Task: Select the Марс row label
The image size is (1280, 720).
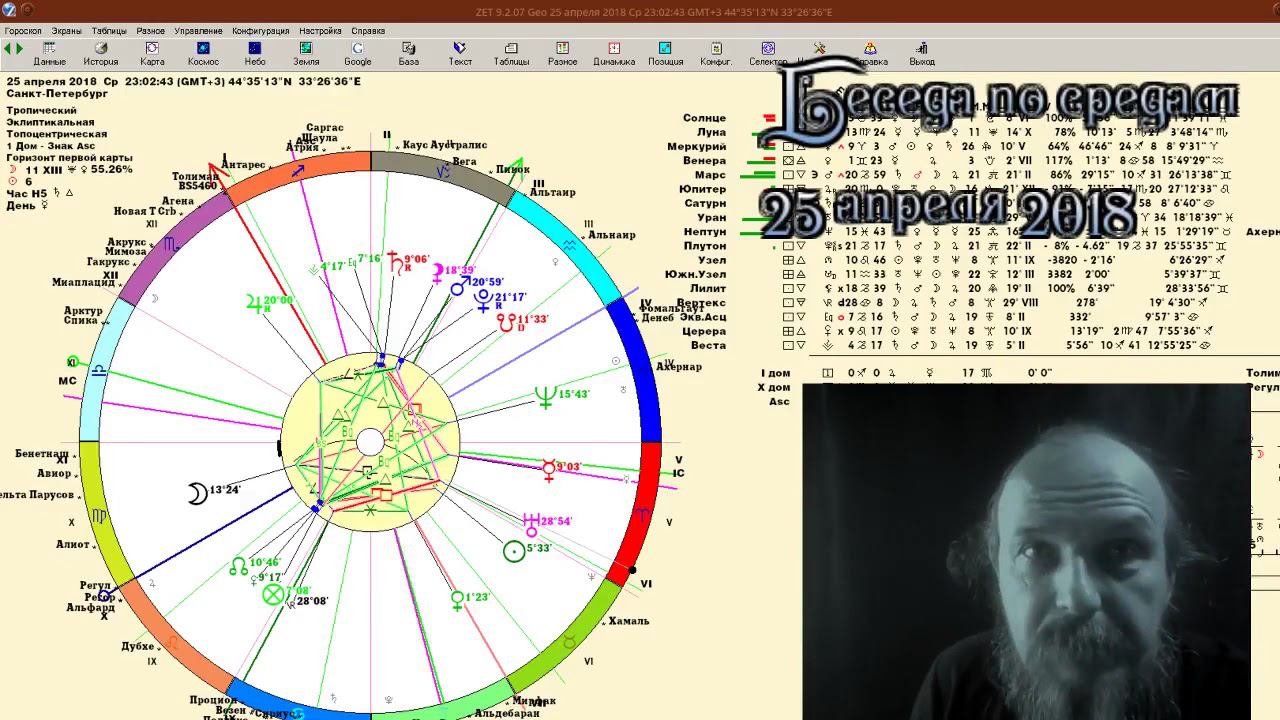Action: 710,175
